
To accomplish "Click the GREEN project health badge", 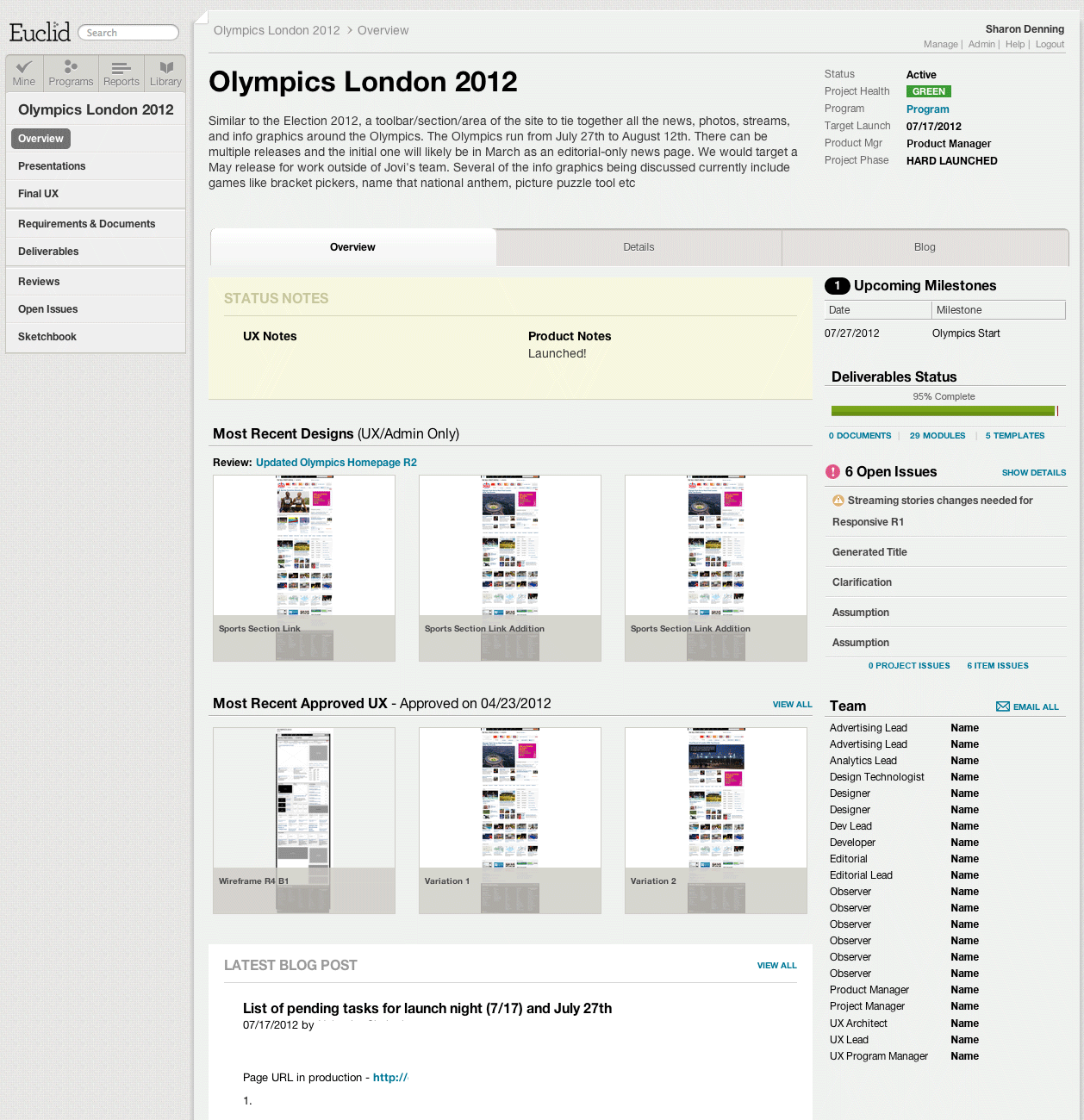I will tap(929, 91).
